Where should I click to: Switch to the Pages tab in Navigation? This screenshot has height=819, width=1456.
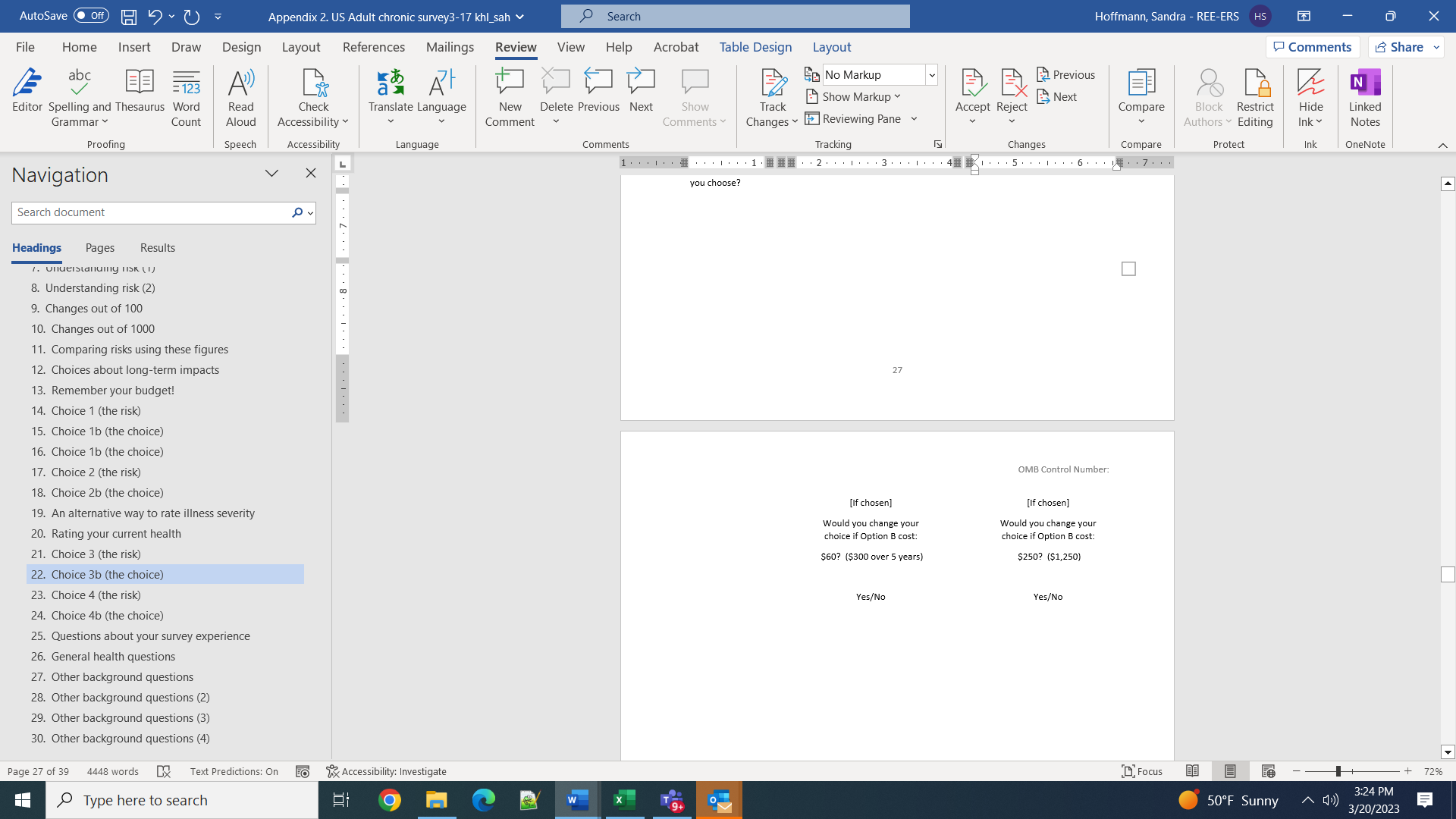[99, 248]
